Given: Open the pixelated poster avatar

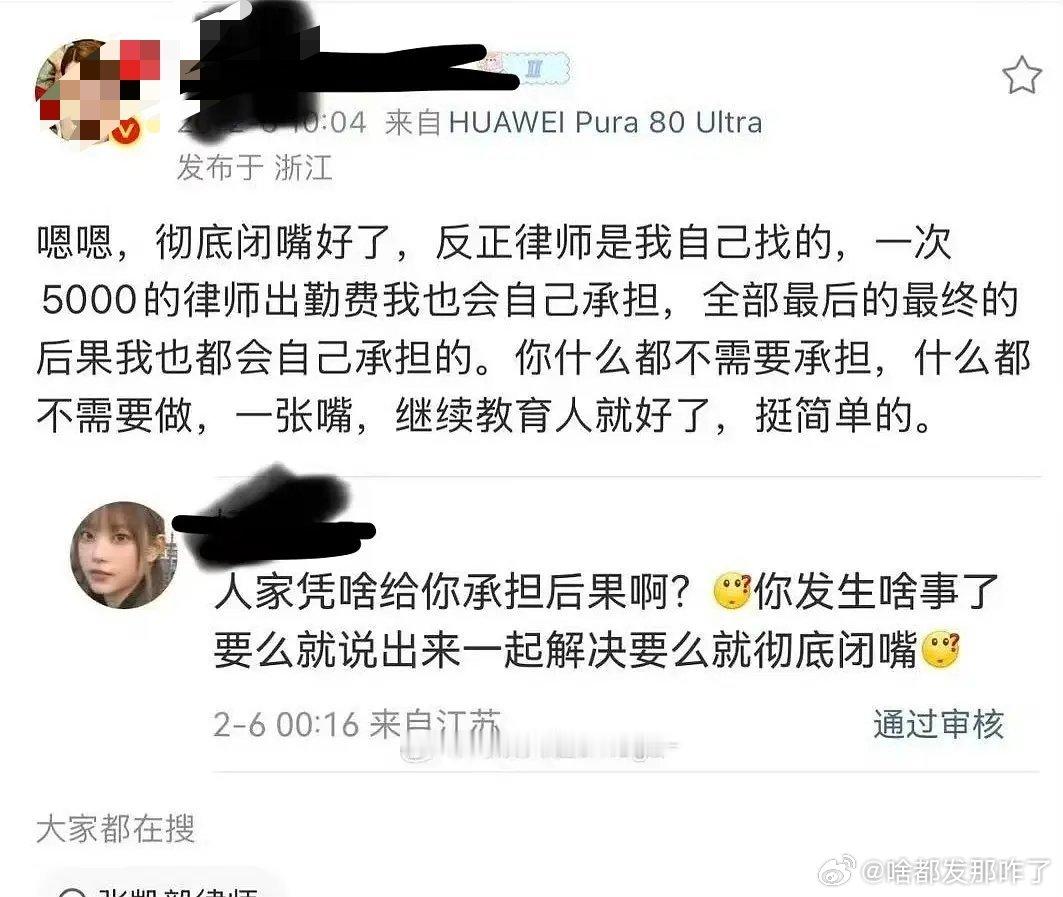Looking at the screenshot, I should [x=97, y=92].
